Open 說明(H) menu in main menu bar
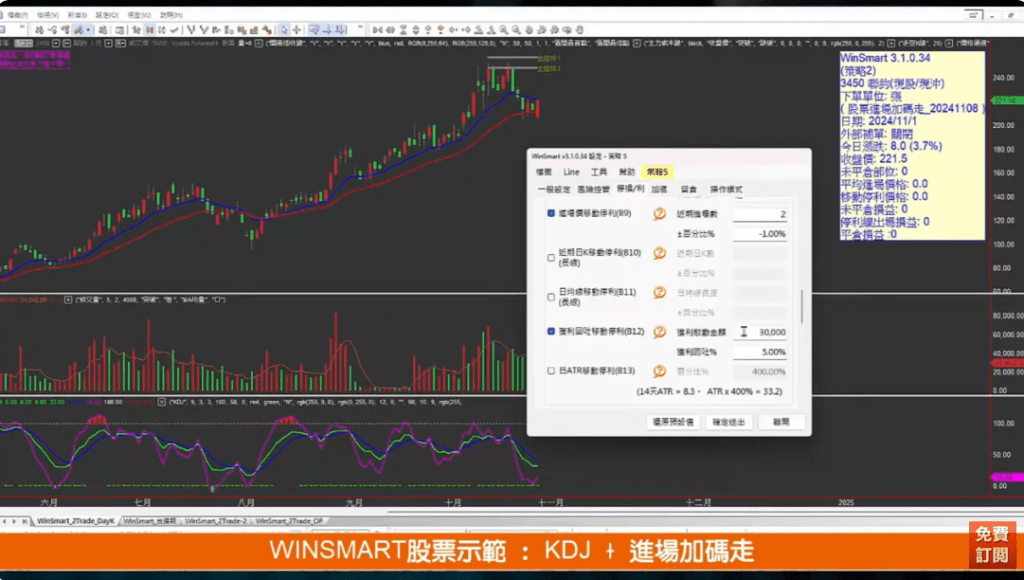The height and width of the screenshot is (580, 1024). [171, 15]
